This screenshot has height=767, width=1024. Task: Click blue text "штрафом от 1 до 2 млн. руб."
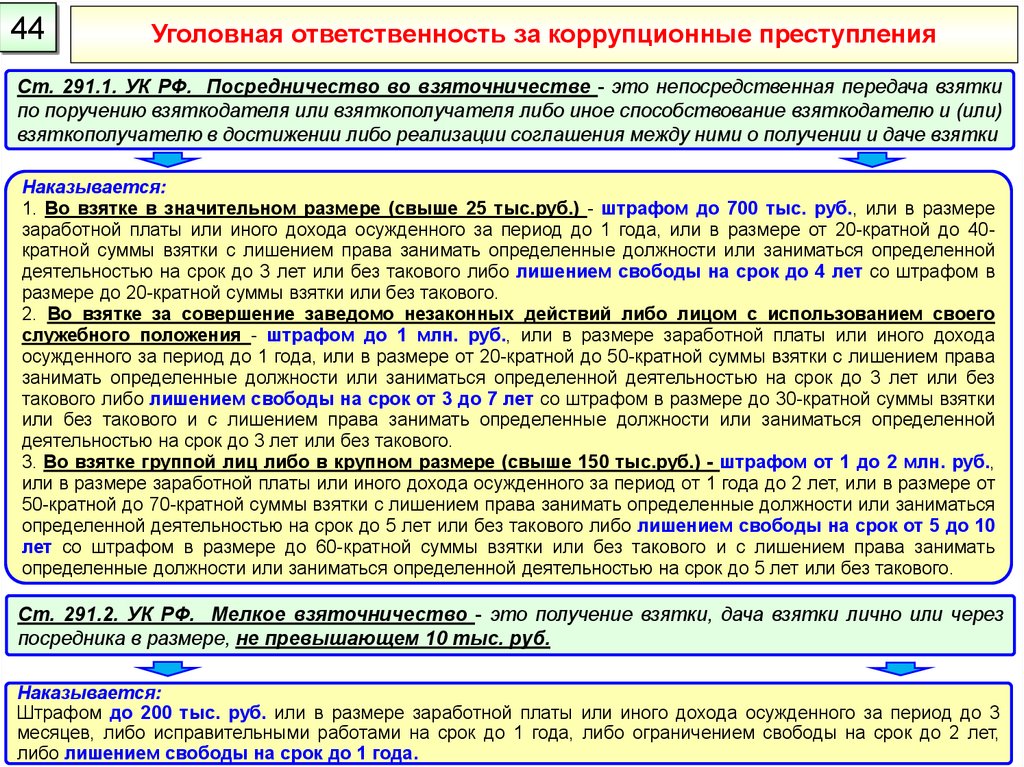855,462
